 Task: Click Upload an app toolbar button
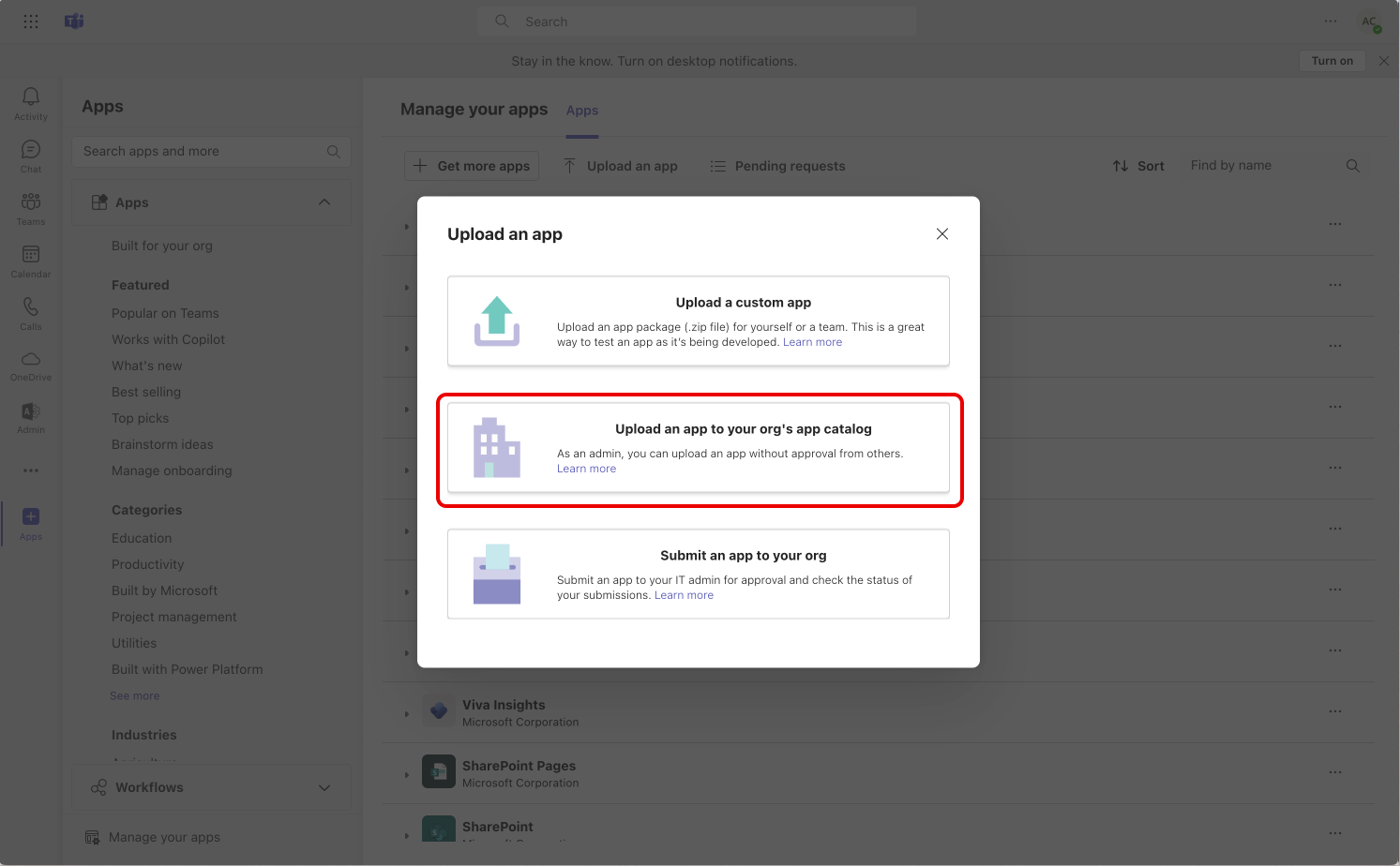point(621,166)
